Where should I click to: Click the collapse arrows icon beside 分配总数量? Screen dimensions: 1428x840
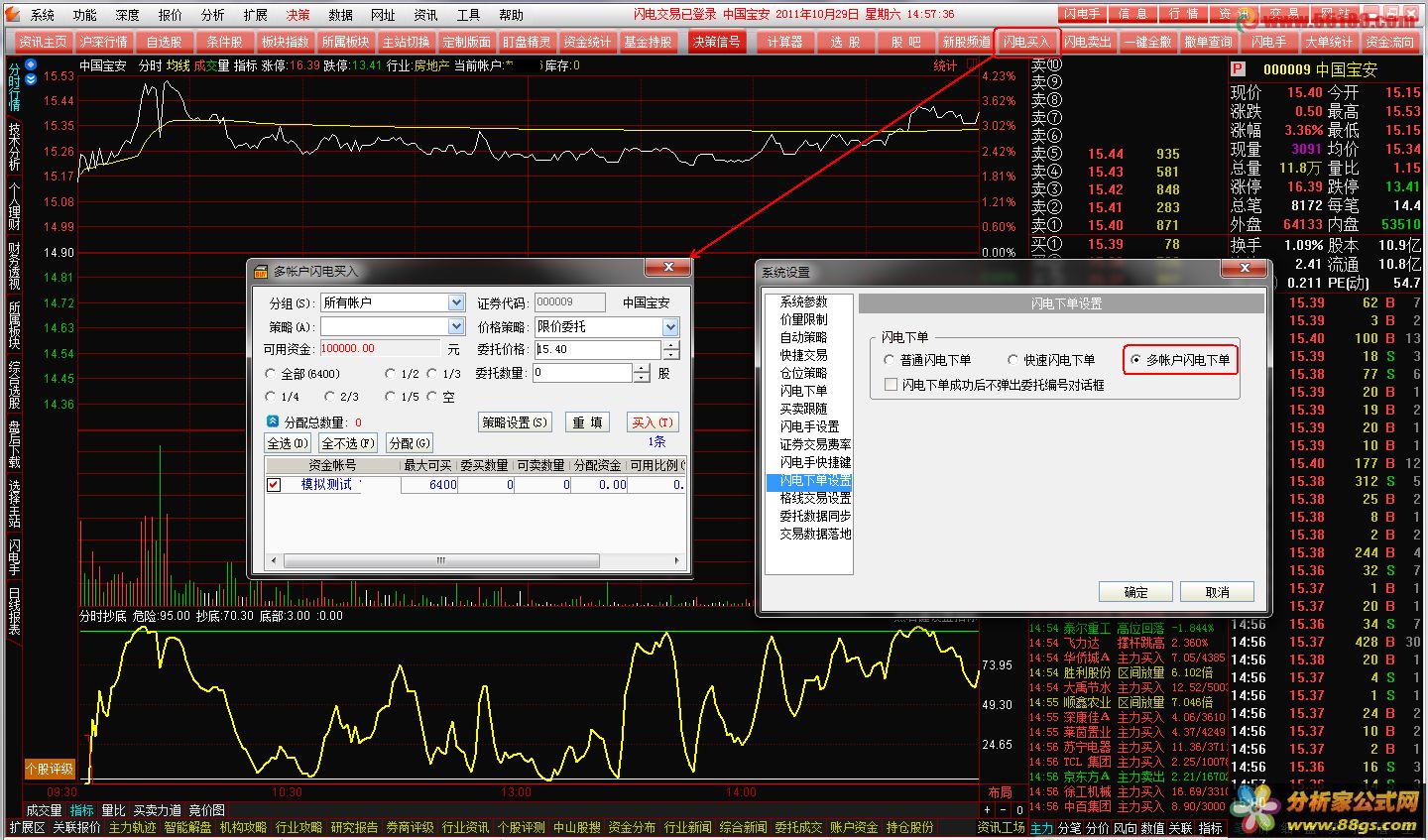point(273,421)
